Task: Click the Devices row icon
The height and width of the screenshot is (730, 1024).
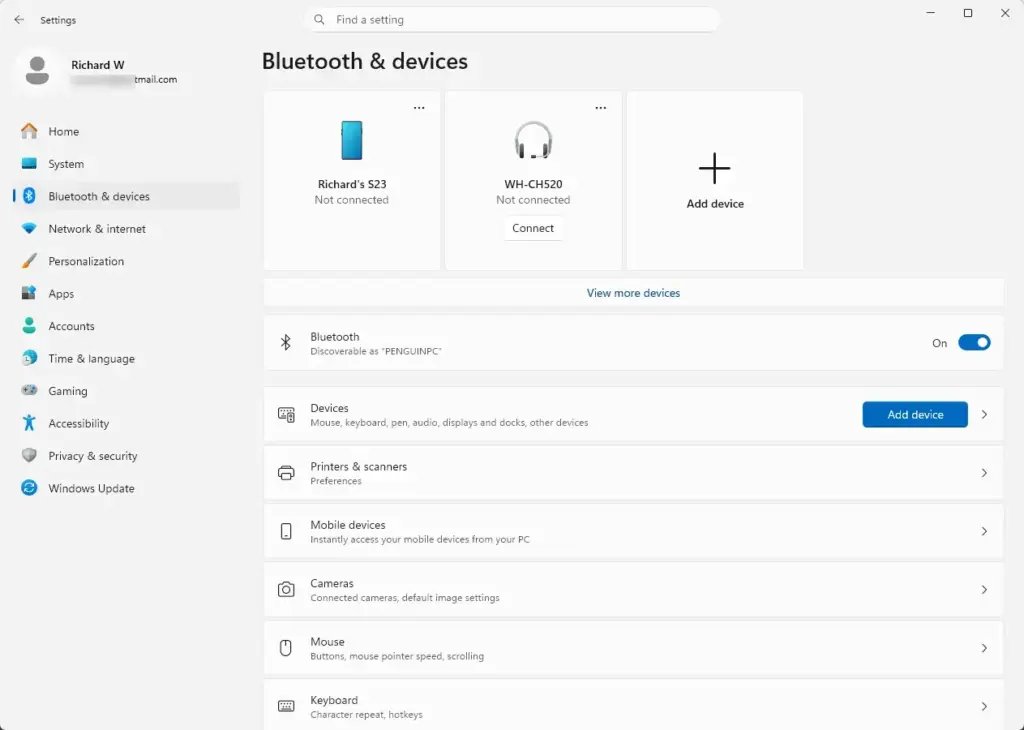Action: coord(286,415)
